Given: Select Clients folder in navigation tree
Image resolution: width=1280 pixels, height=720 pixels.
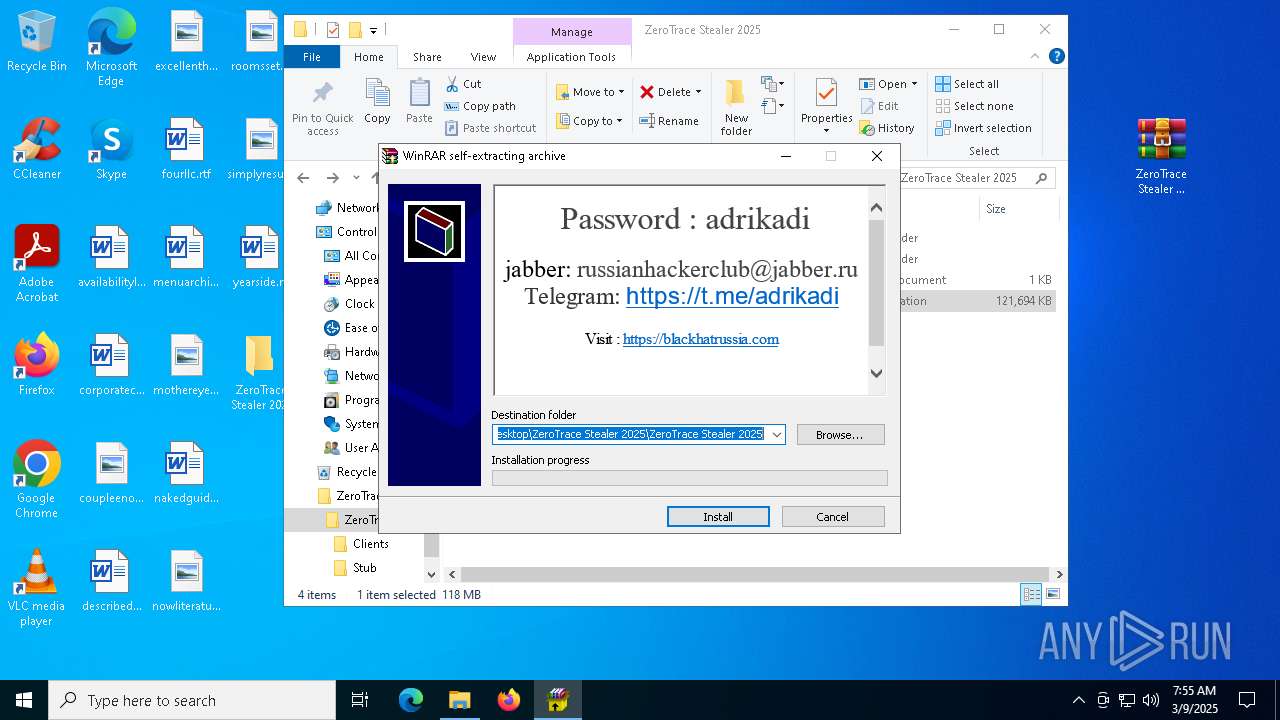Looking at the screenshot, I should pos(370,544).
